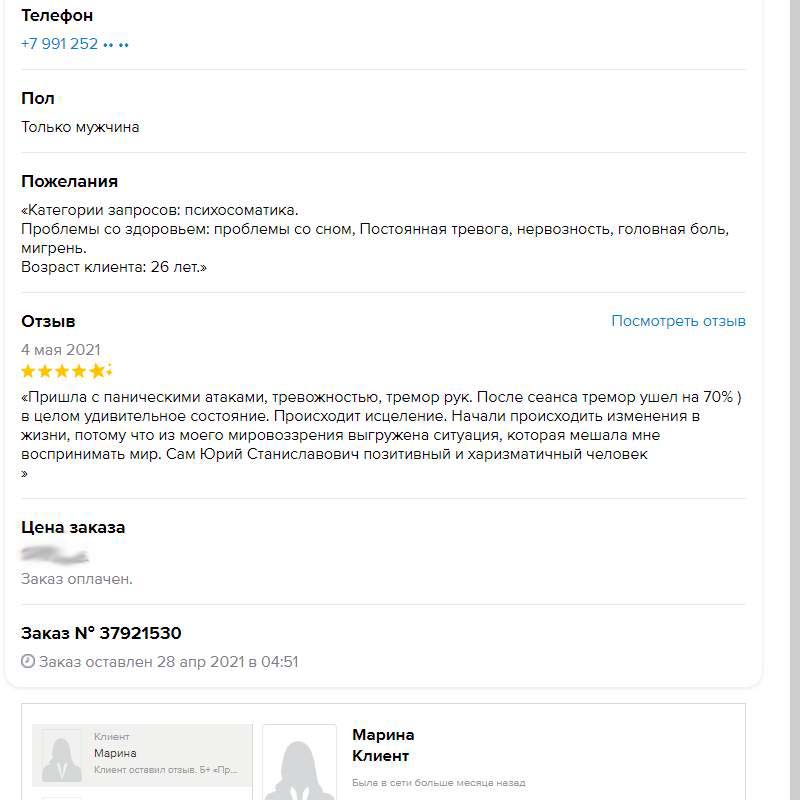Click the "Был в сети" last-seen status
The height and width of the screenshot is (800, 800).
pyautogui.click(x=438, y=783)
